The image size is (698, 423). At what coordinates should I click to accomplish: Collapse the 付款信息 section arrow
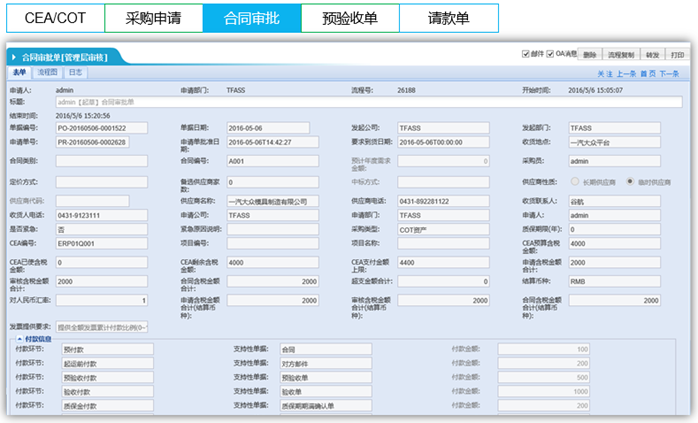pos(20,339)
